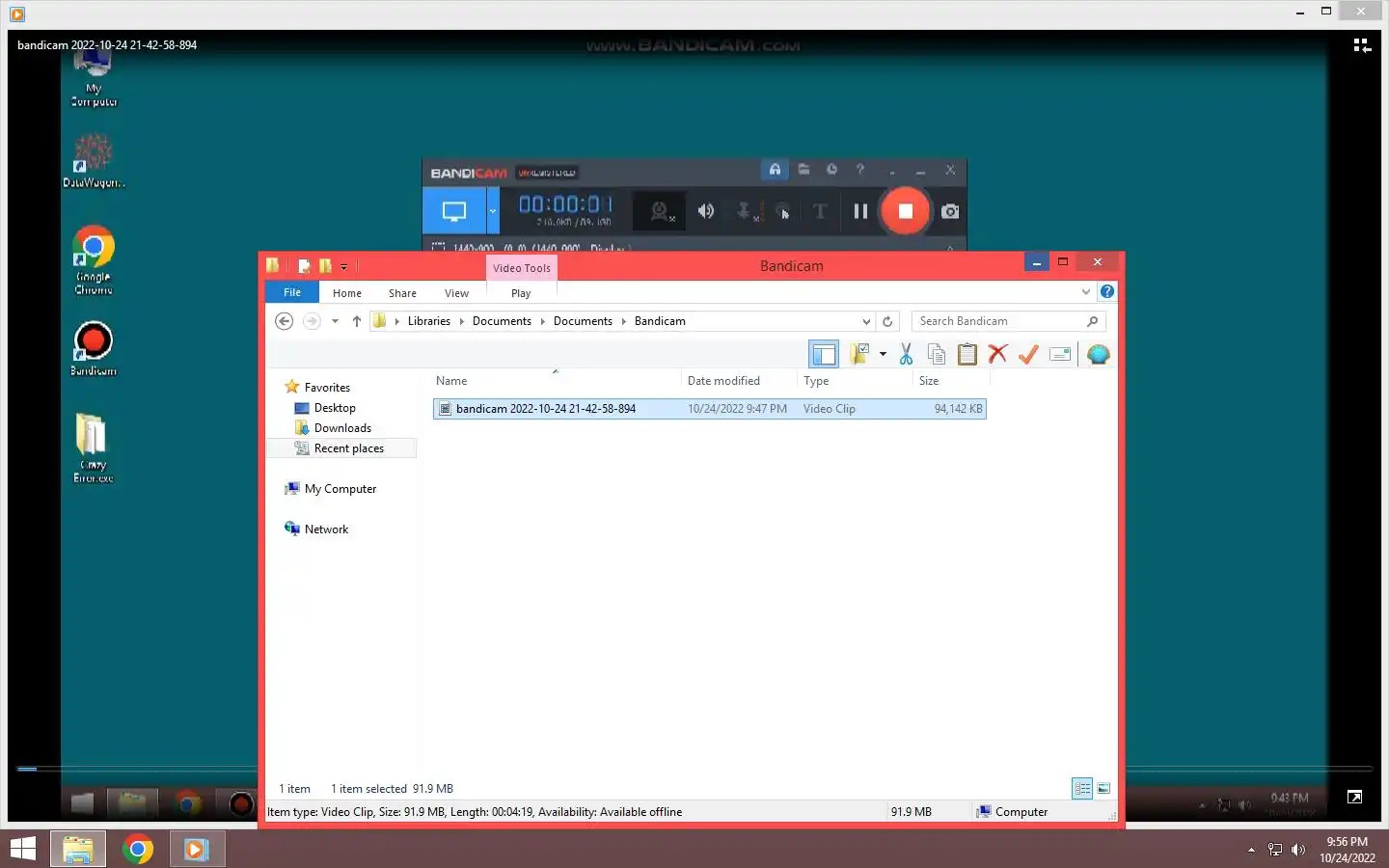The height and width of the screenshot is (868, 1389).
Task: Click the Bandicam breadcrumb in address bar
Action: coord(660,321)
